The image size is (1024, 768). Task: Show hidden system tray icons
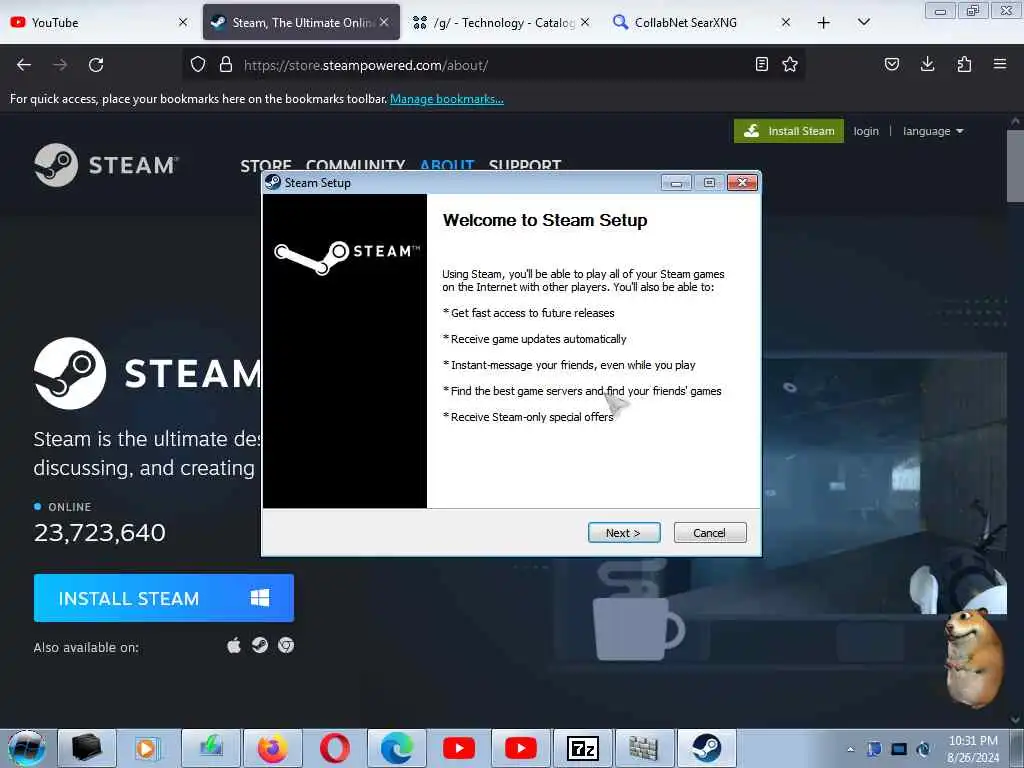850,749
